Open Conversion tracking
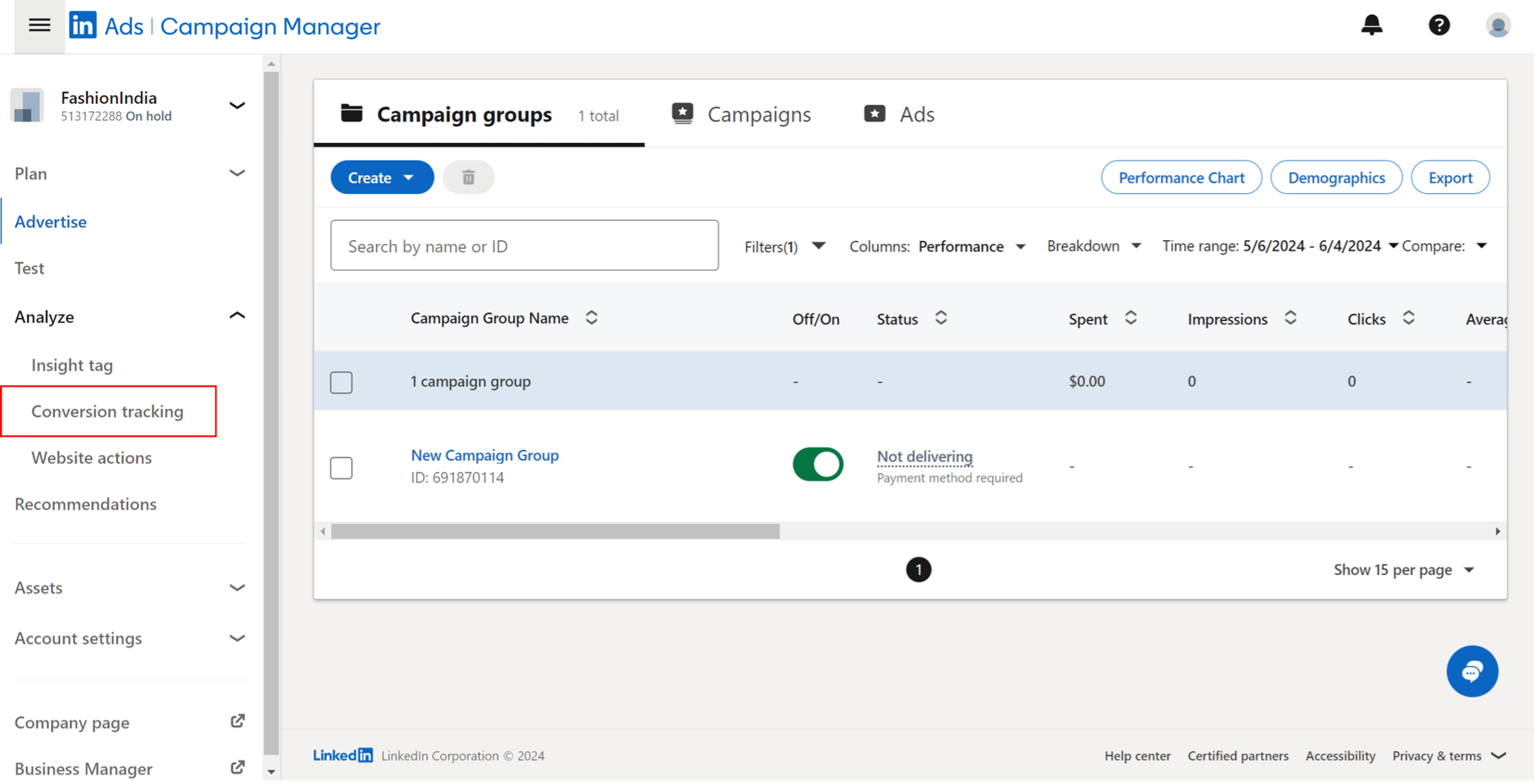Image resolution: width=1539 pixels, height=784 pixels. [x=107, y=411]
